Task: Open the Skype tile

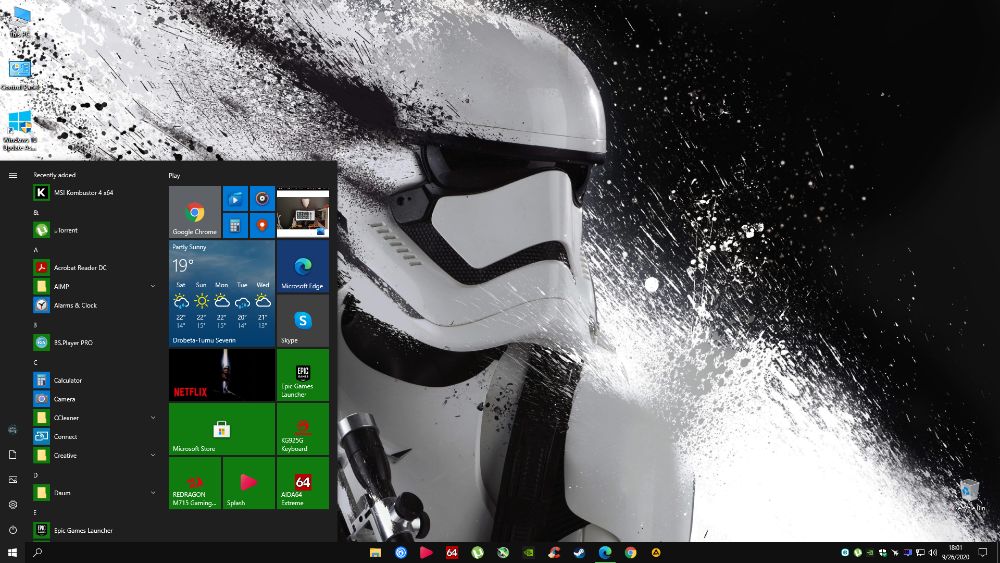Action: pyautogui.click(x=302, y=321)
